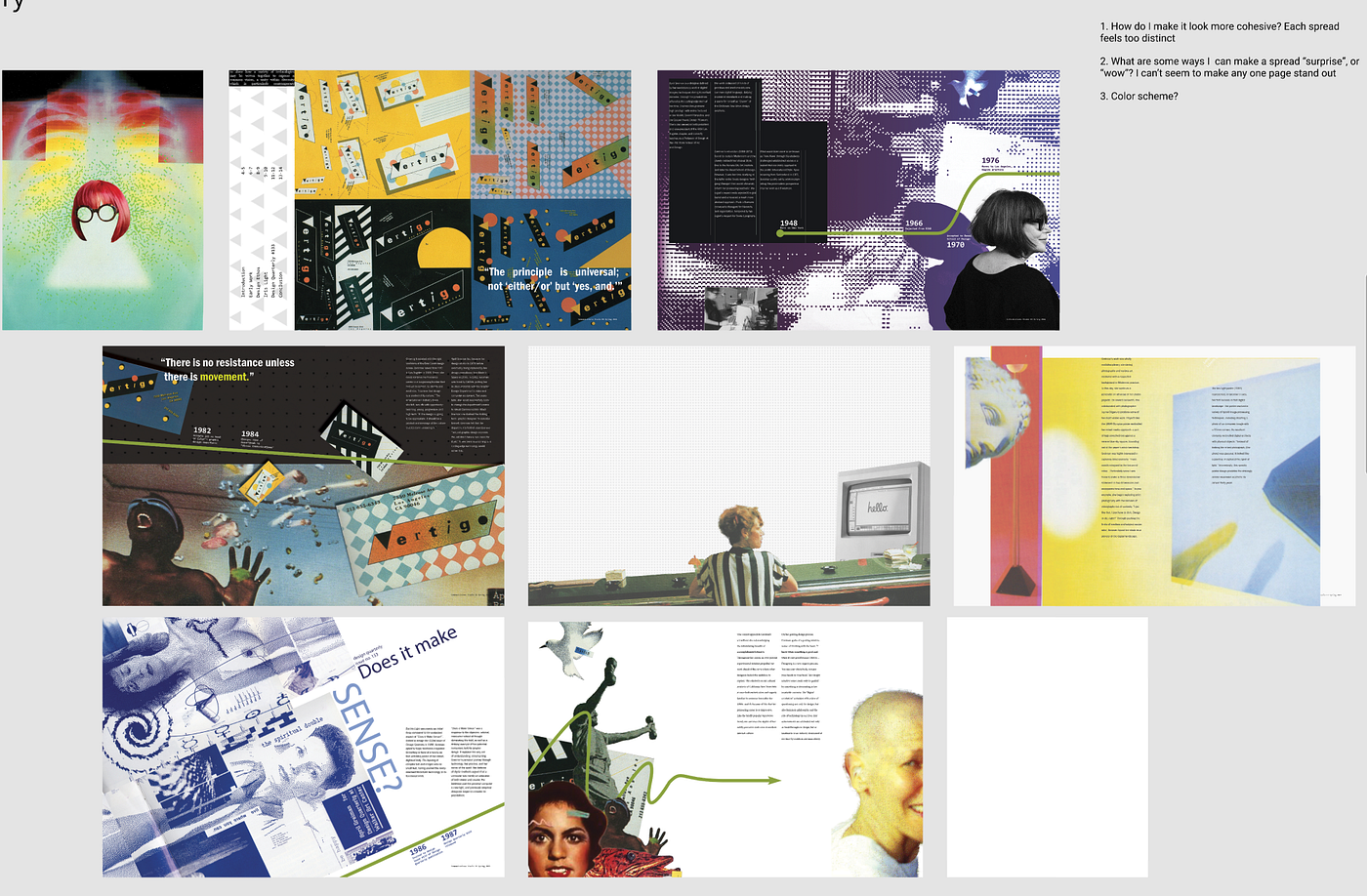The image size is (1367, 896).
Task: Click the large SENSE? headline
Action: 366,738
